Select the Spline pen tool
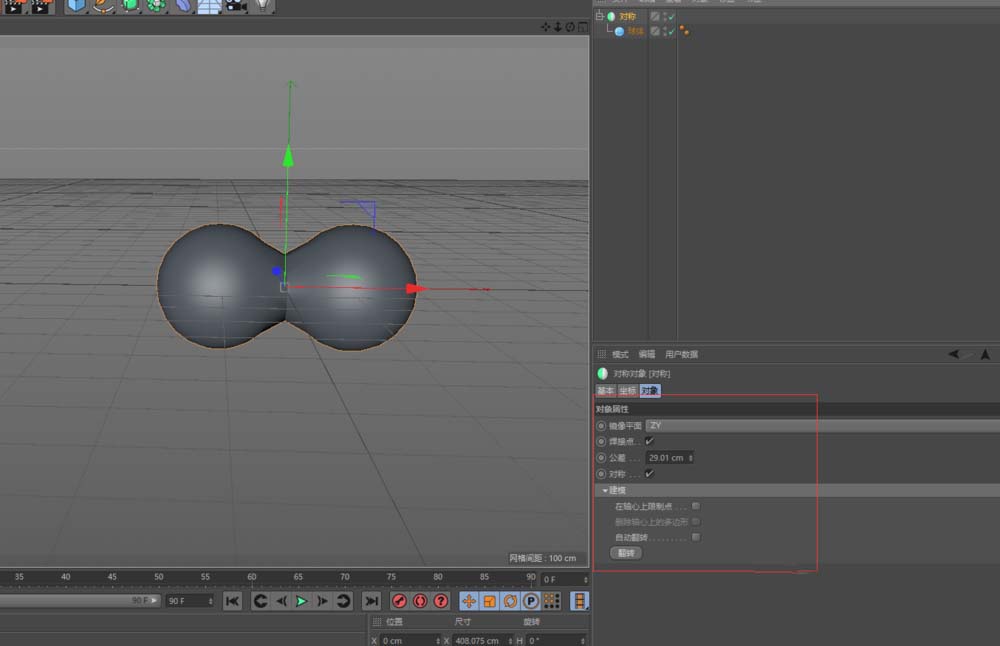 (104, 8)
